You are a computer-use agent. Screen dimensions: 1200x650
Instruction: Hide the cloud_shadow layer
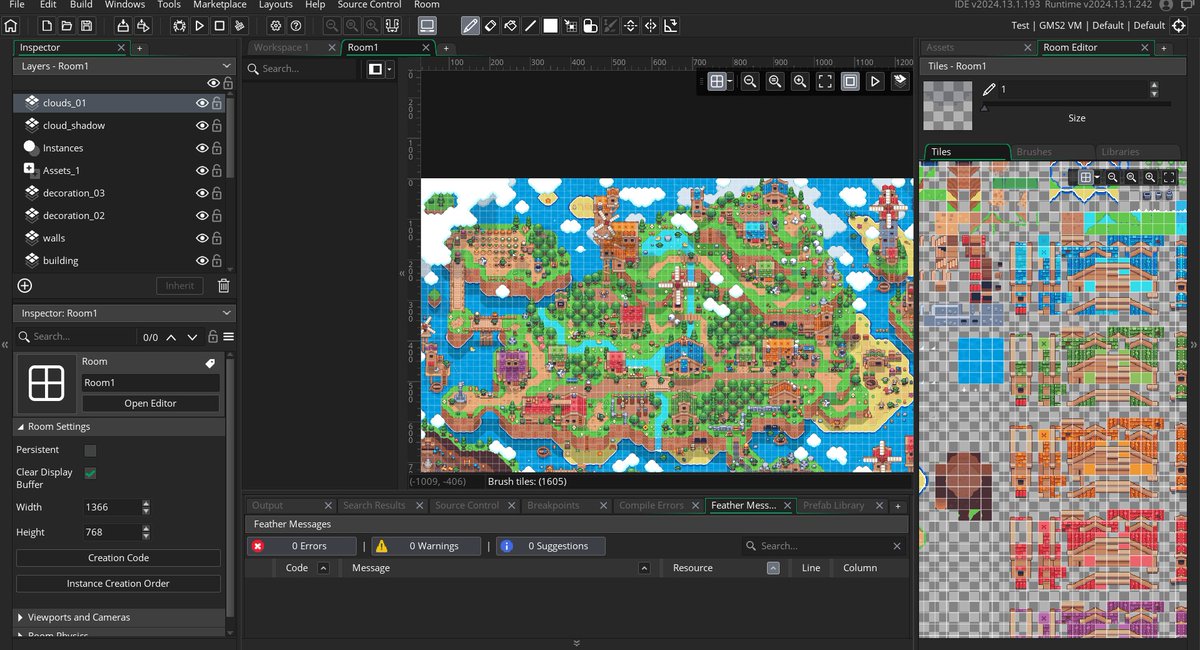click(202, 125)
